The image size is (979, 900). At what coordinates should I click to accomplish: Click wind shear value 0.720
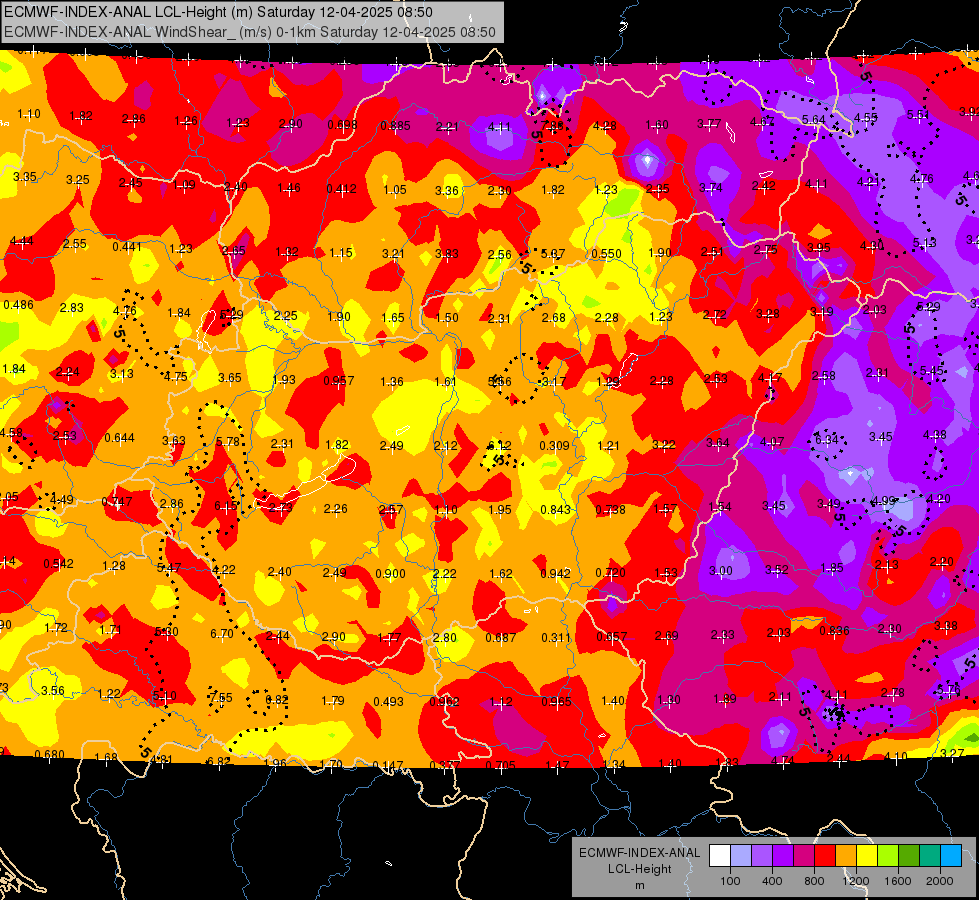click(x=611, y=573)
